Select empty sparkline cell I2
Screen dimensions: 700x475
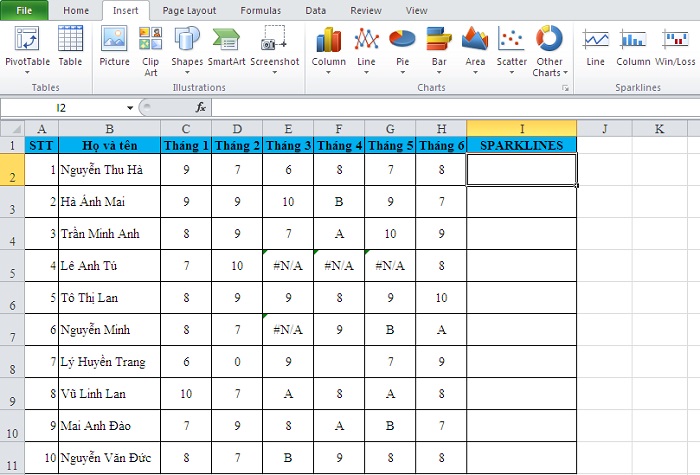[x=521, y=170]
